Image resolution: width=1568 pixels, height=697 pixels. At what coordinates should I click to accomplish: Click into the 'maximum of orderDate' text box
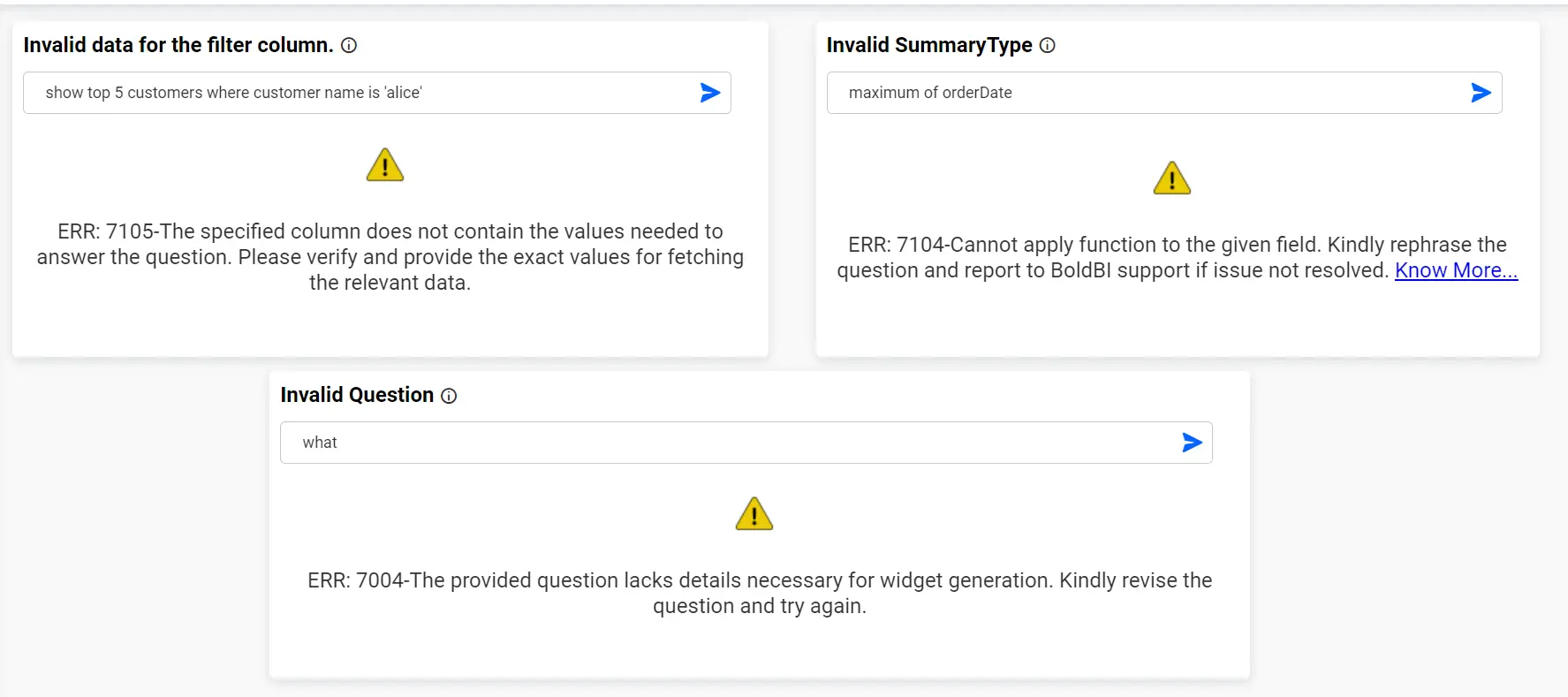pyautogui.click(x=1140, y=93)
